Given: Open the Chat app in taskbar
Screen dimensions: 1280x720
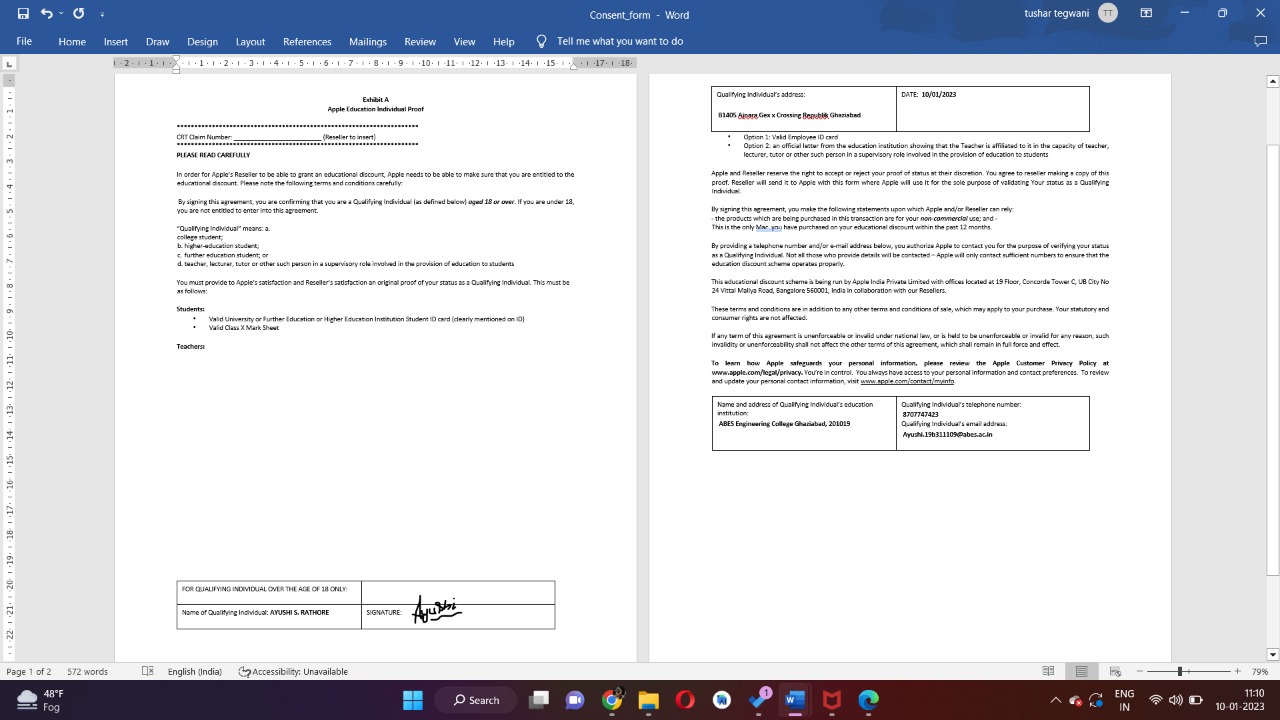Looking at the screenshot, I should [x=575, y=700].
